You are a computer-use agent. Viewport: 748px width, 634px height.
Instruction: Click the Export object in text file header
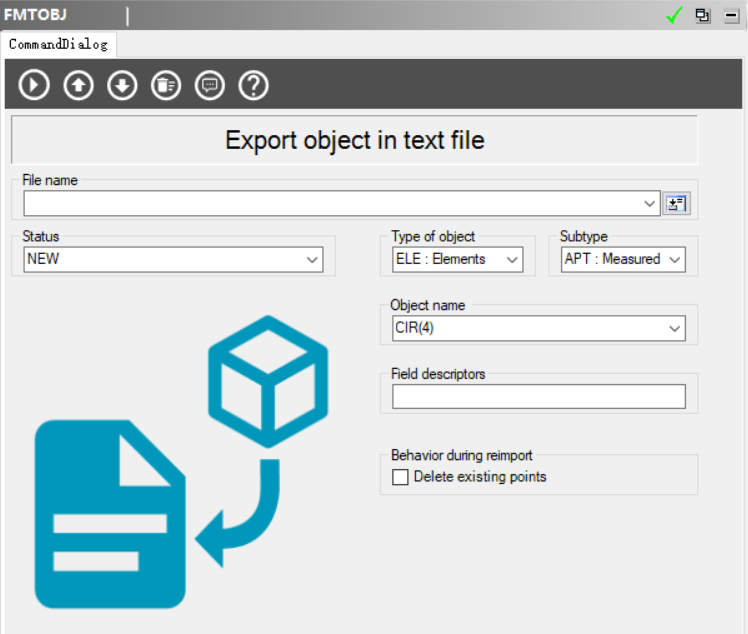point(354,140)
